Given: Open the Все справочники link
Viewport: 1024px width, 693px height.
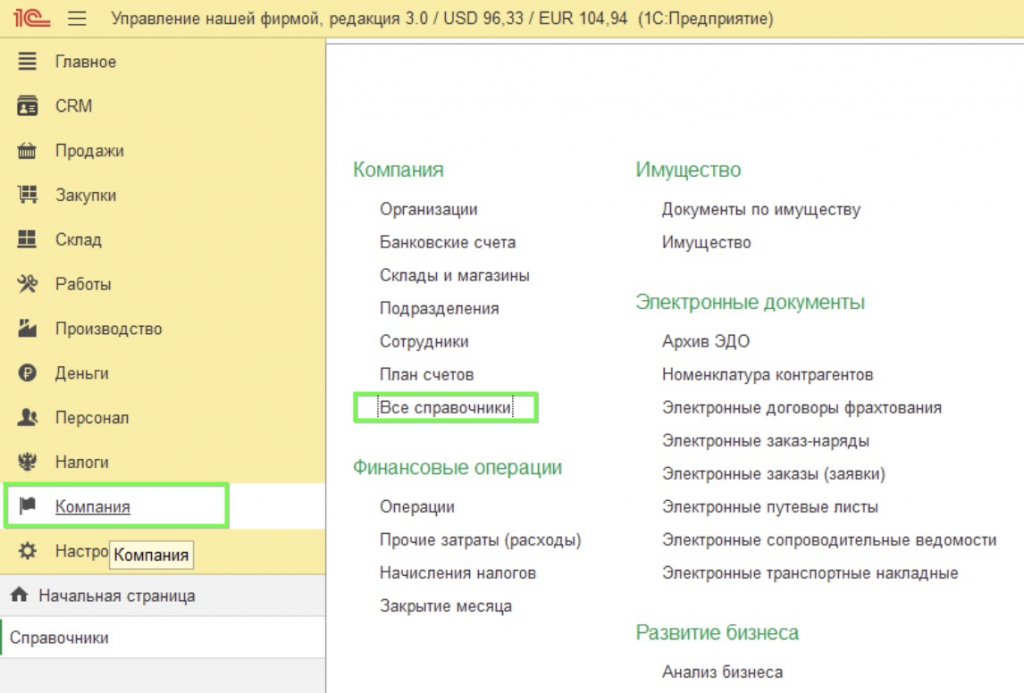Looking at the screenshot, I should (445, 408).
